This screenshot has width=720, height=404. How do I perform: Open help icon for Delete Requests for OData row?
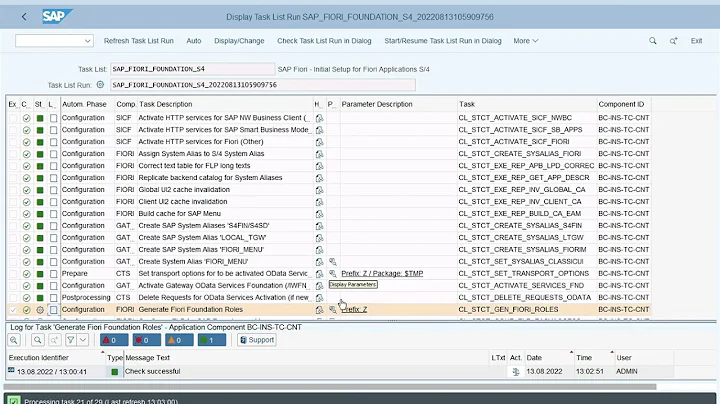pyautogui.click(x=319, y=297)
